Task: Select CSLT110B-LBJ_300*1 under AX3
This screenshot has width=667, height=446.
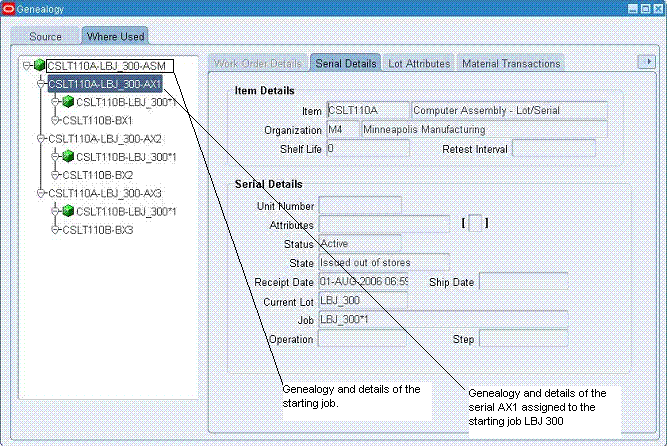Action: [x=126, y=211]
